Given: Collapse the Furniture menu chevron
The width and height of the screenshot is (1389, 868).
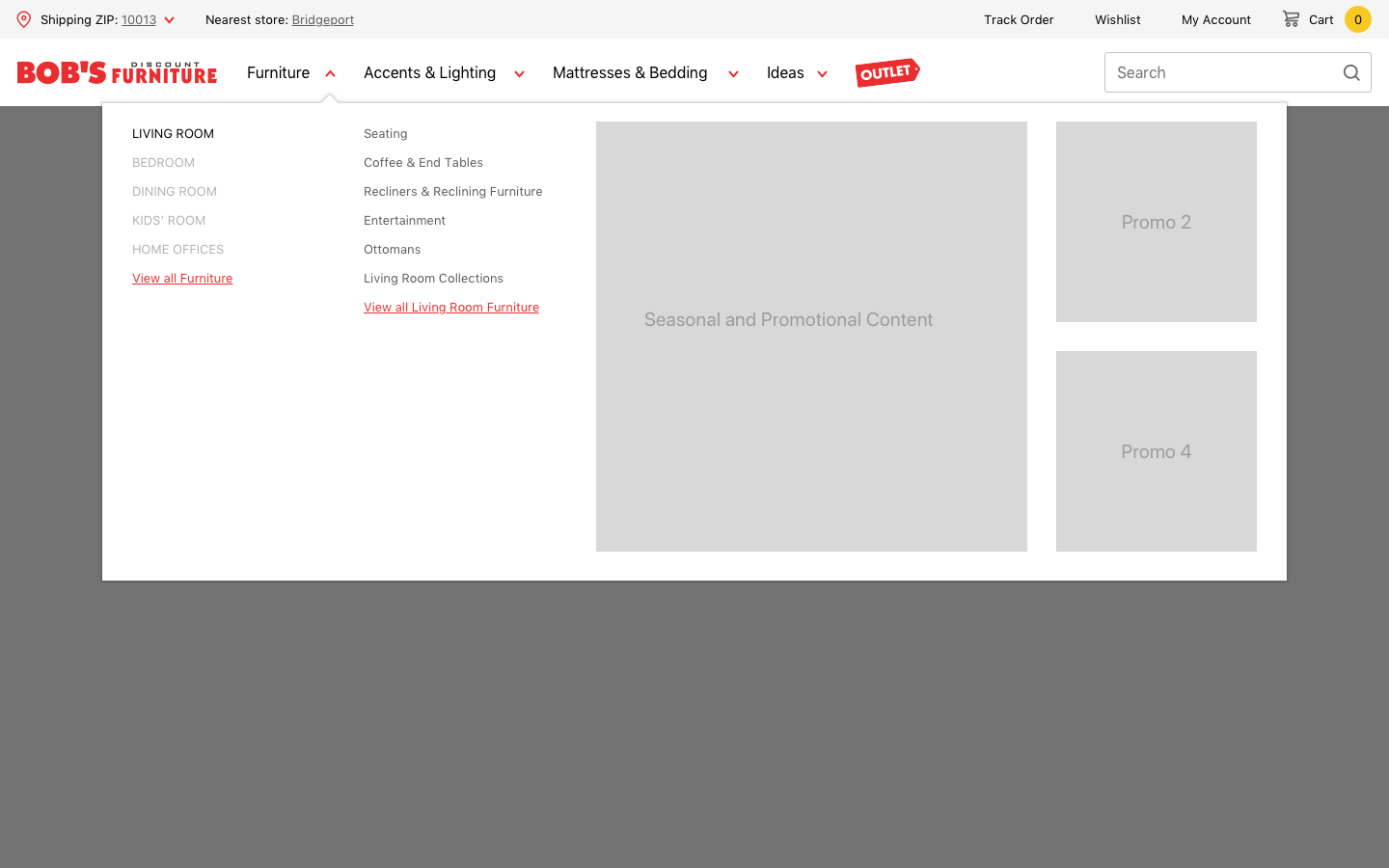Looking at the screenshot, I should [330, 73].
